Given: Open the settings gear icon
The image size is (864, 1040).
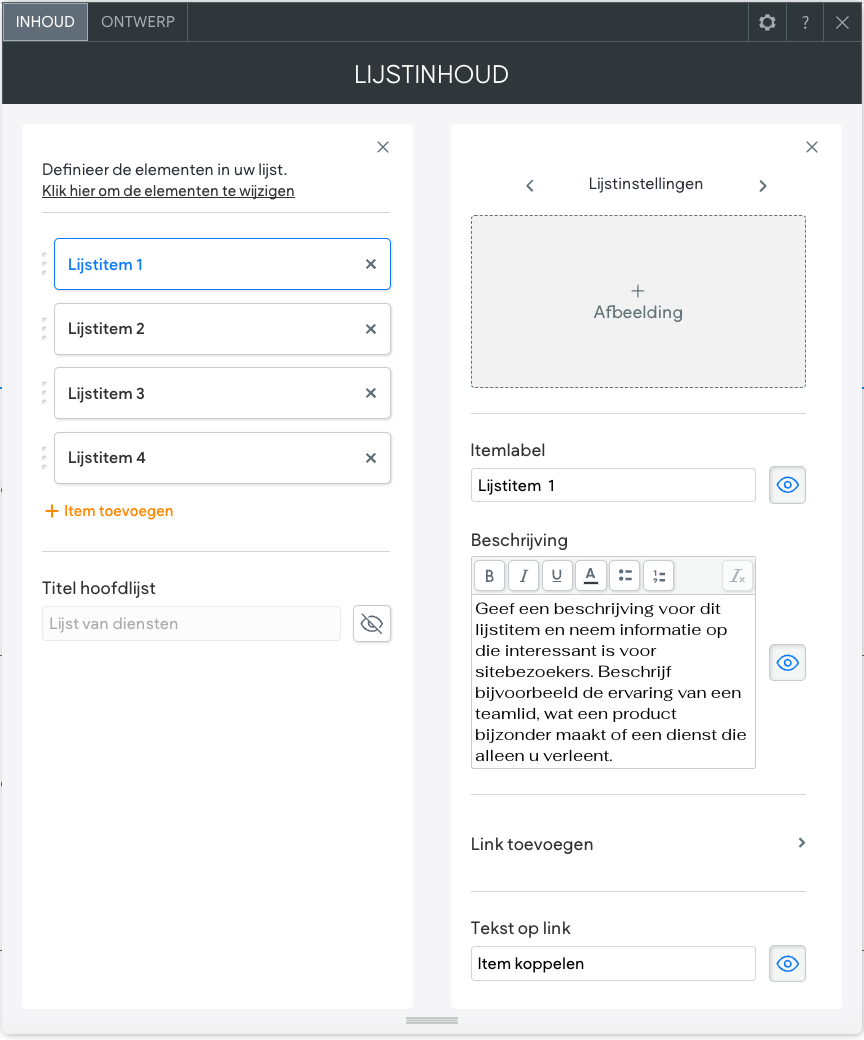Looking at the screenshot, I should [x=767, y=22].
